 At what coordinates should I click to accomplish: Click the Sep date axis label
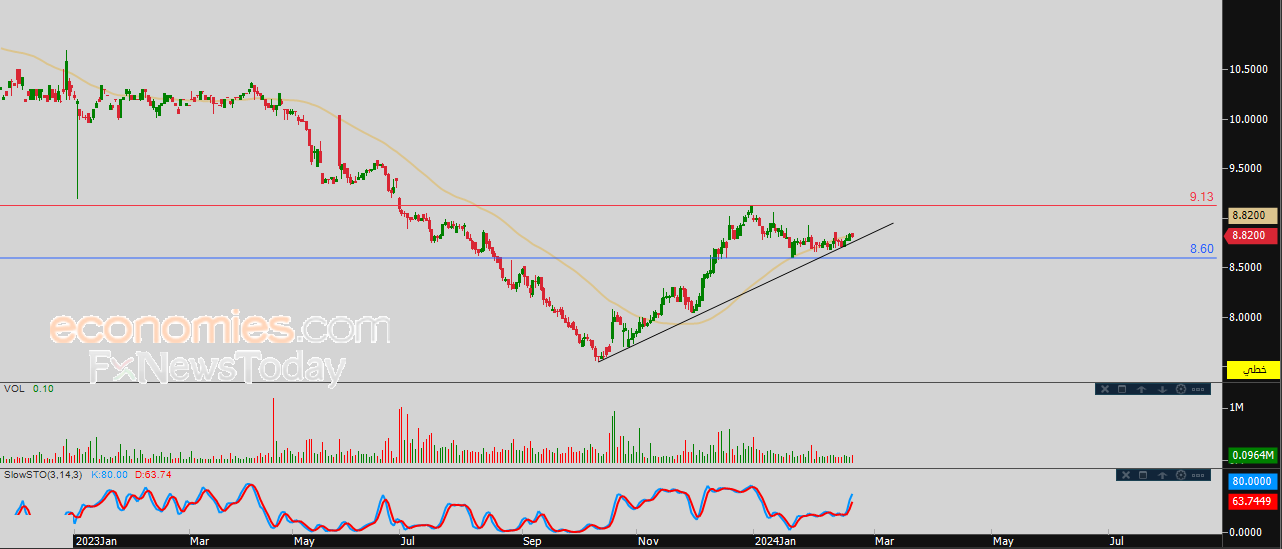tap(531, 541)
